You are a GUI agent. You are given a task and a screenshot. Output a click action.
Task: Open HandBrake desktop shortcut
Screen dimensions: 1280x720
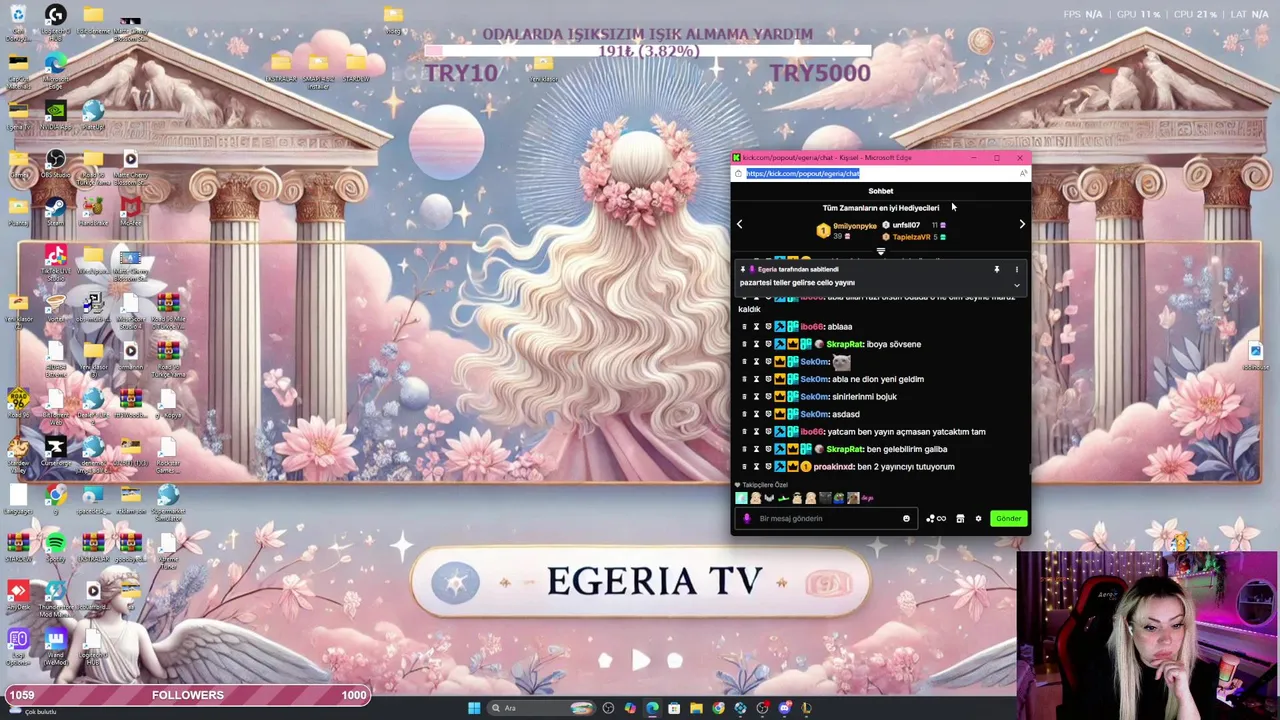point(93,211)
